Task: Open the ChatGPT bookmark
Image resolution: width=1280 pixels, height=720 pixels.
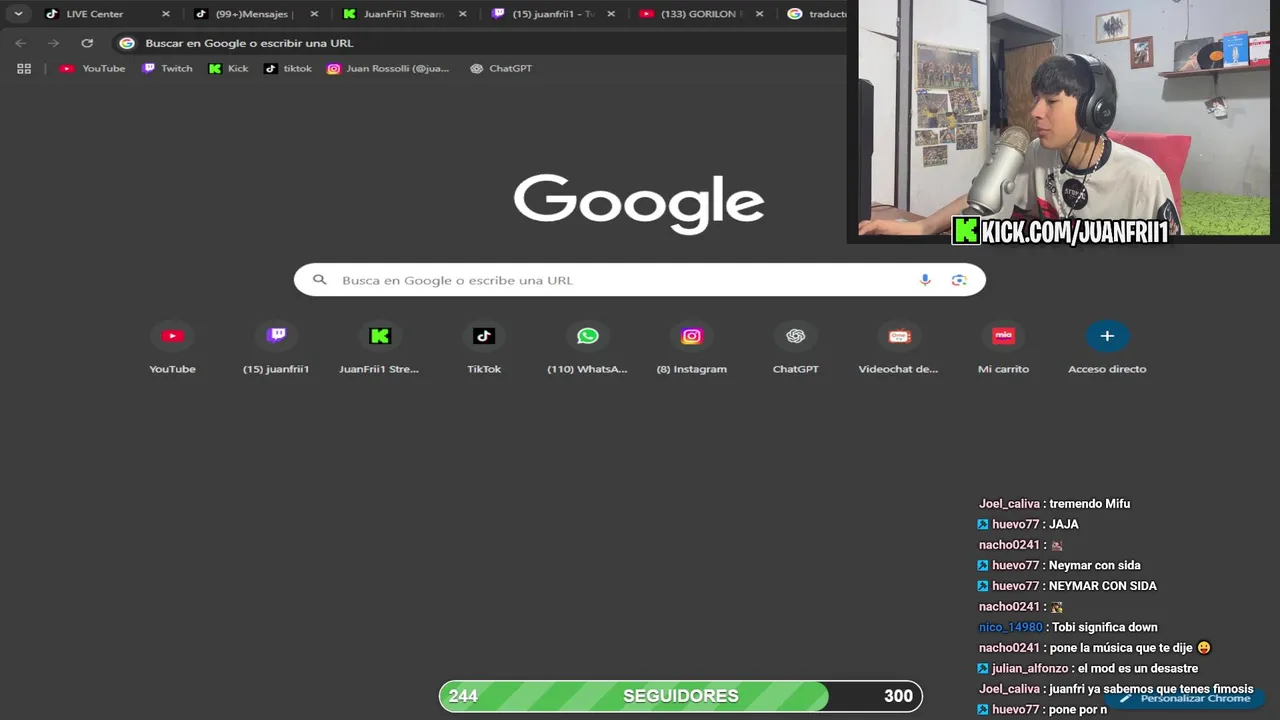Action: (501, 68)
